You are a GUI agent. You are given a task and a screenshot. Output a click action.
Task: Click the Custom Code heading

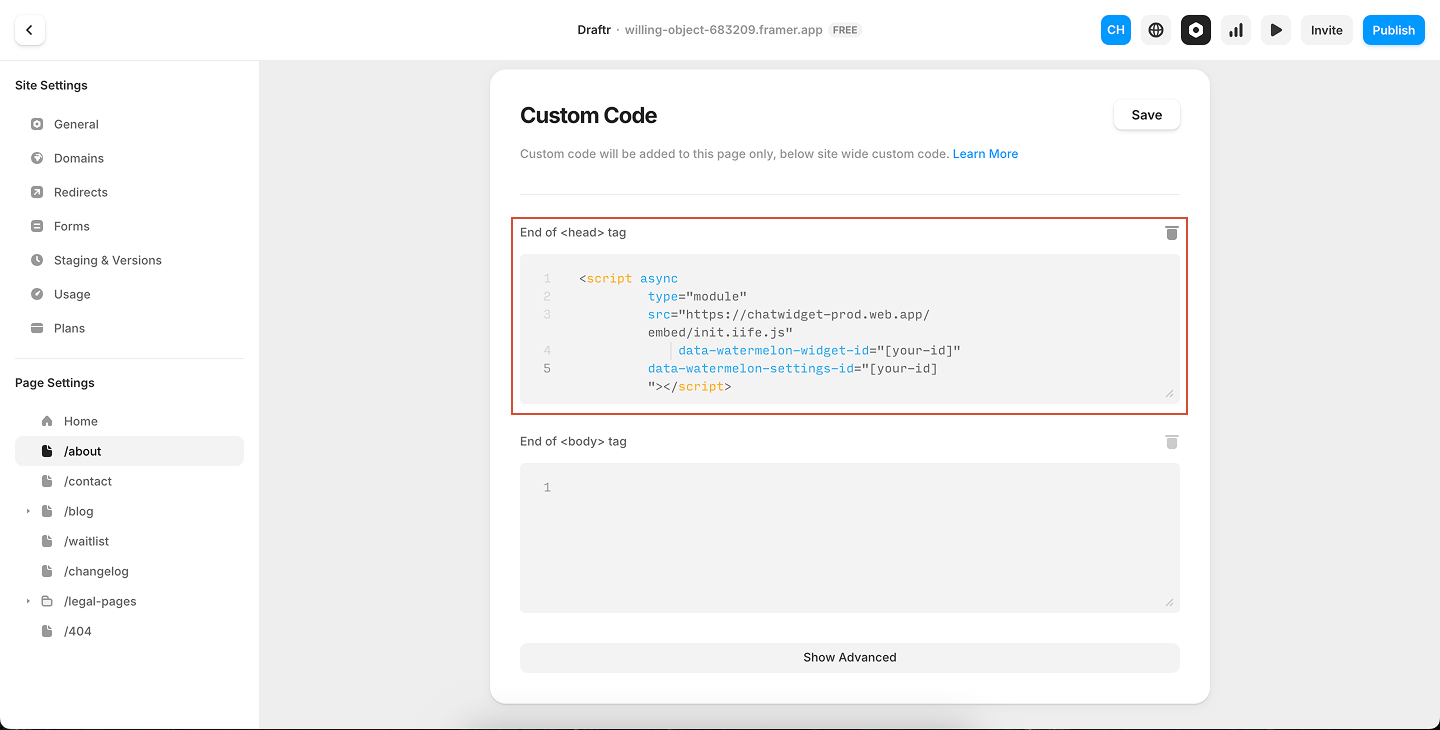[x=588, y=115]
